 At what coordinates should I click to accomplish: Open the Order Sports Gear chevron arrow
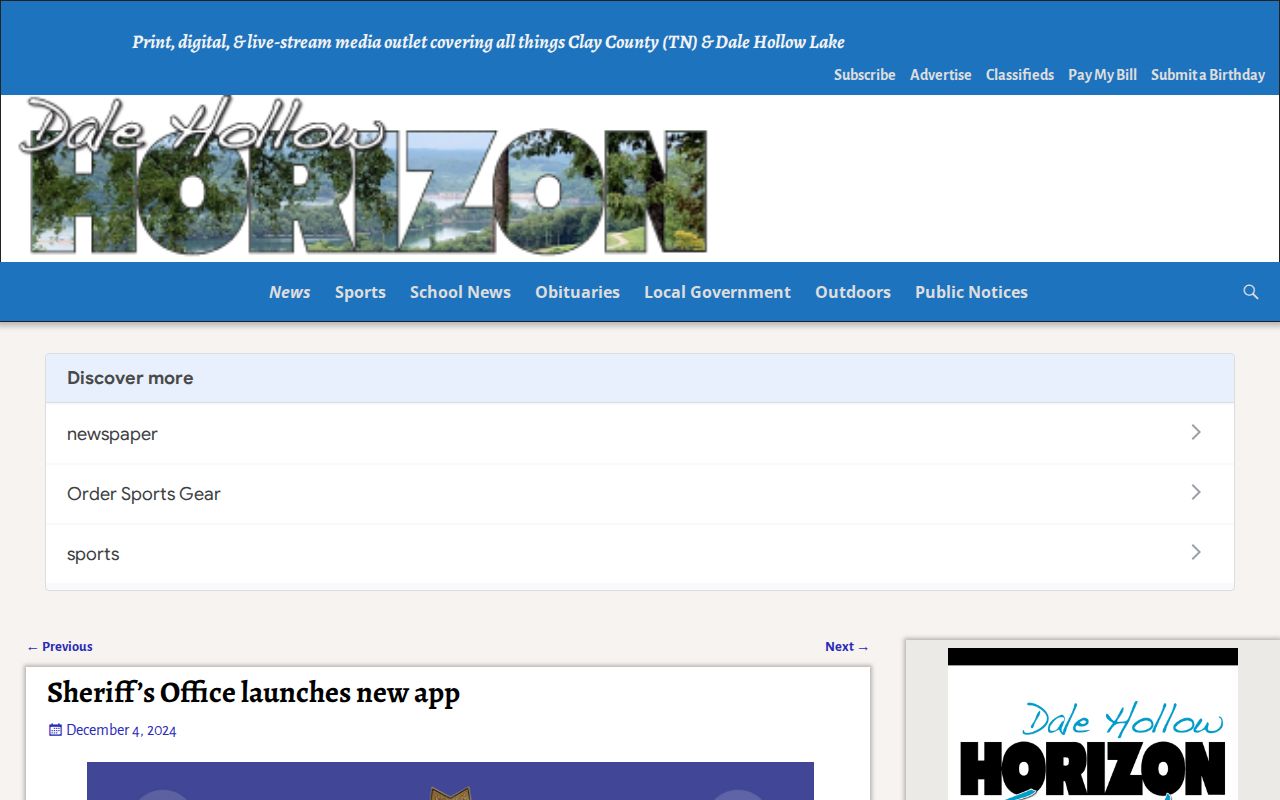(1196, 492)
